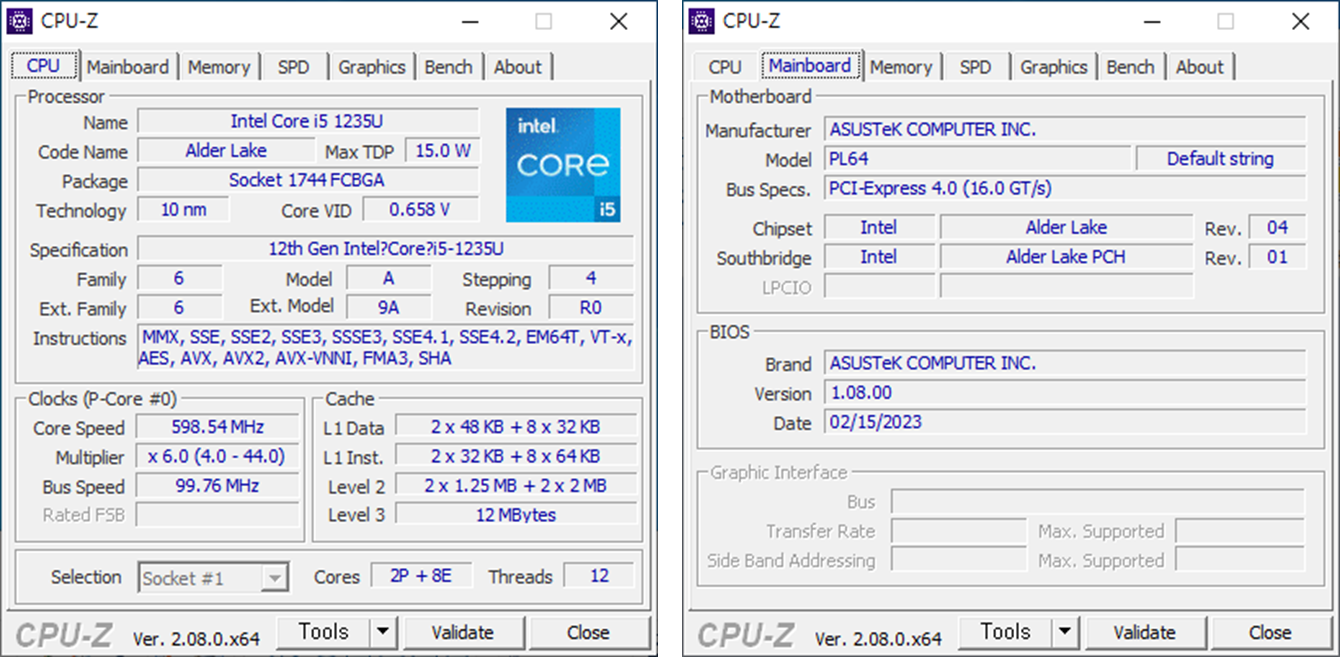Go to the About tab in the left window

(518, 67)
